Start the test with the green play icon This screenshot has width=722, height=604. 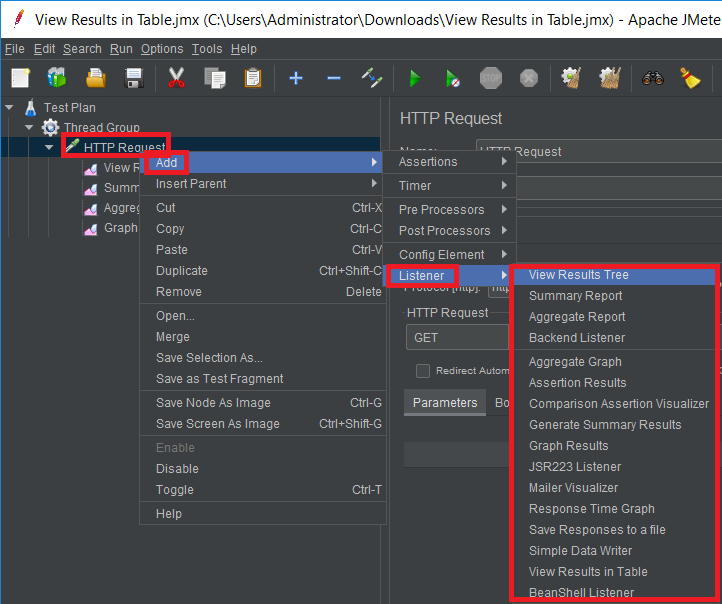tap(415, 78)
